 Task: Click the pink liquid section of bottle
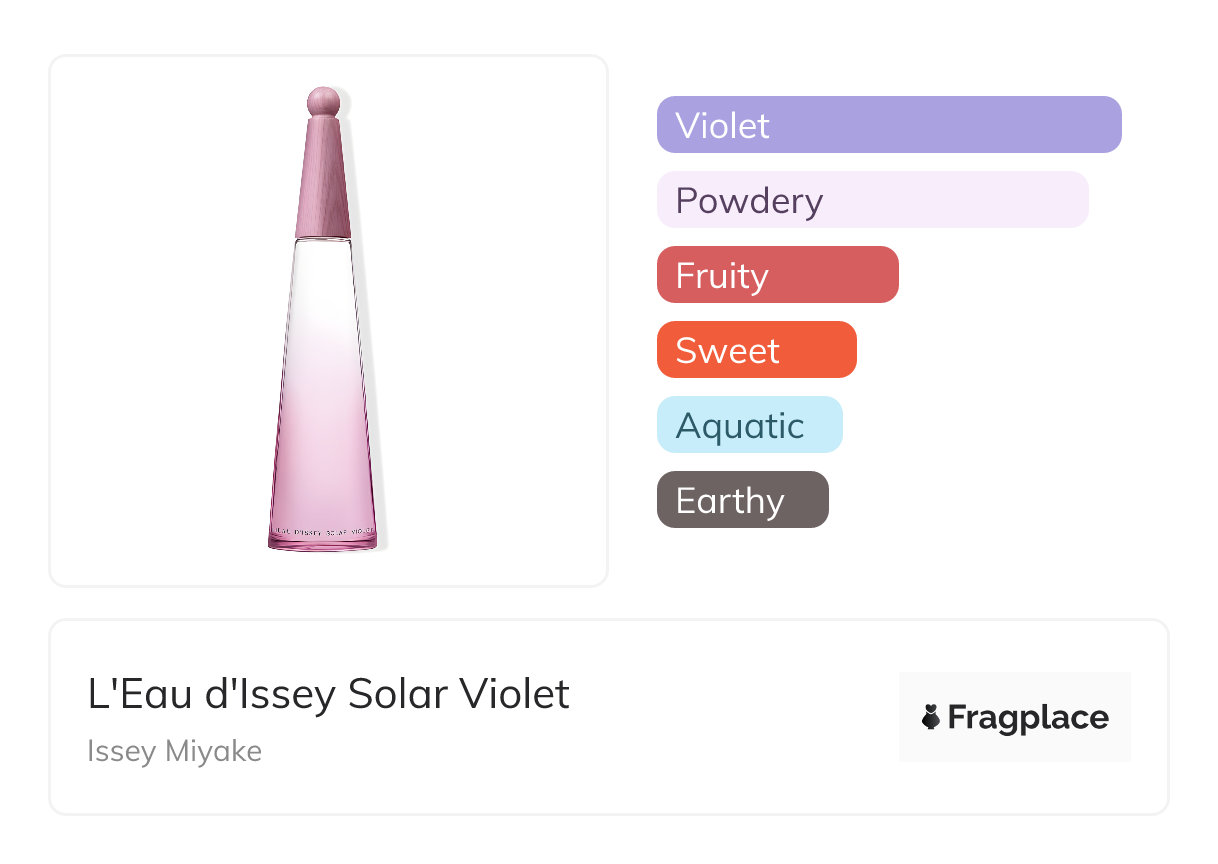tap(323, 450)
